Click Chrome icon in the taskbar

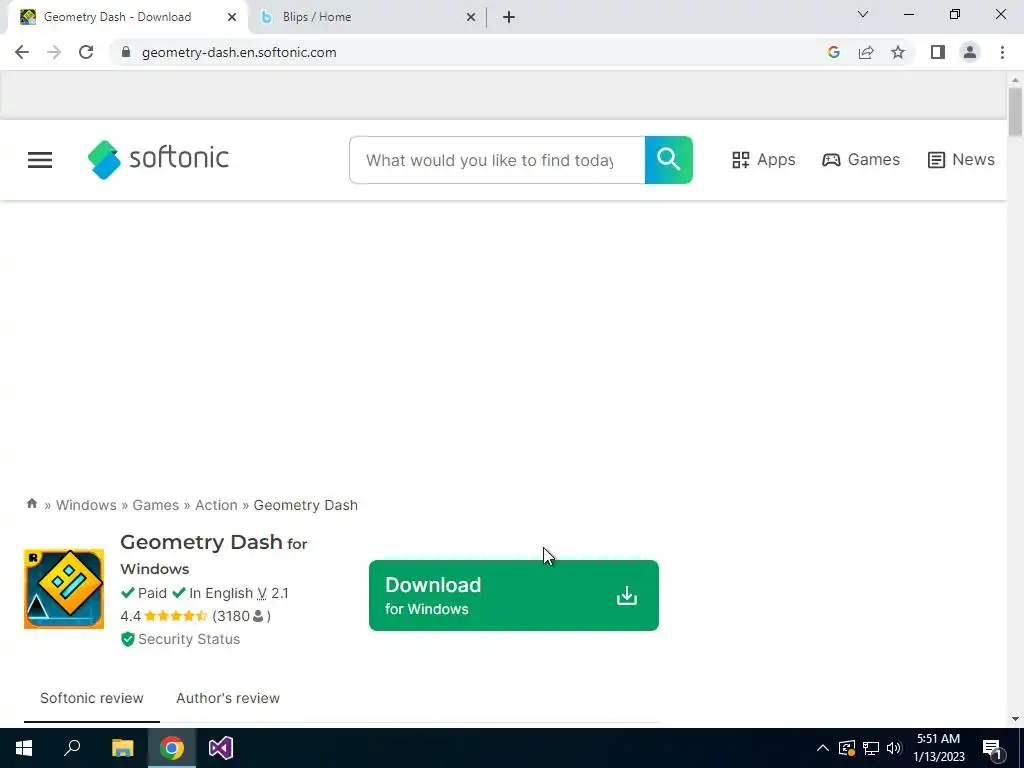coord(172,748)
